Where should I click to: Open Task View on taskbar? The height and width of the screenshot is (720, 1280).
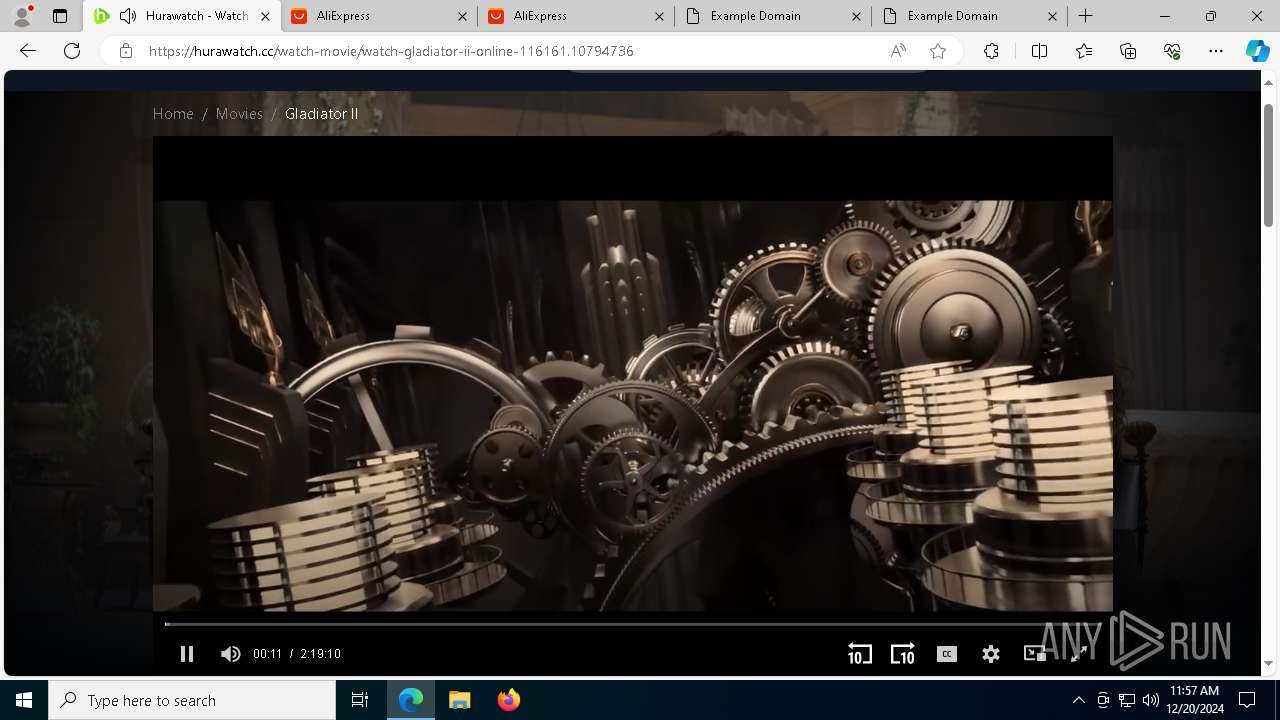(x=360, y=700)
